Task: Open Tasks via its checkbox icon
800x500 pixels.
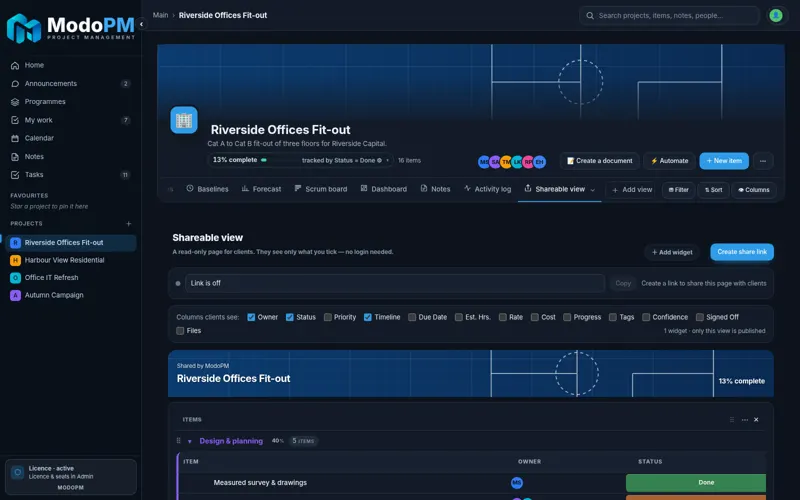Action: coord(15,175)
